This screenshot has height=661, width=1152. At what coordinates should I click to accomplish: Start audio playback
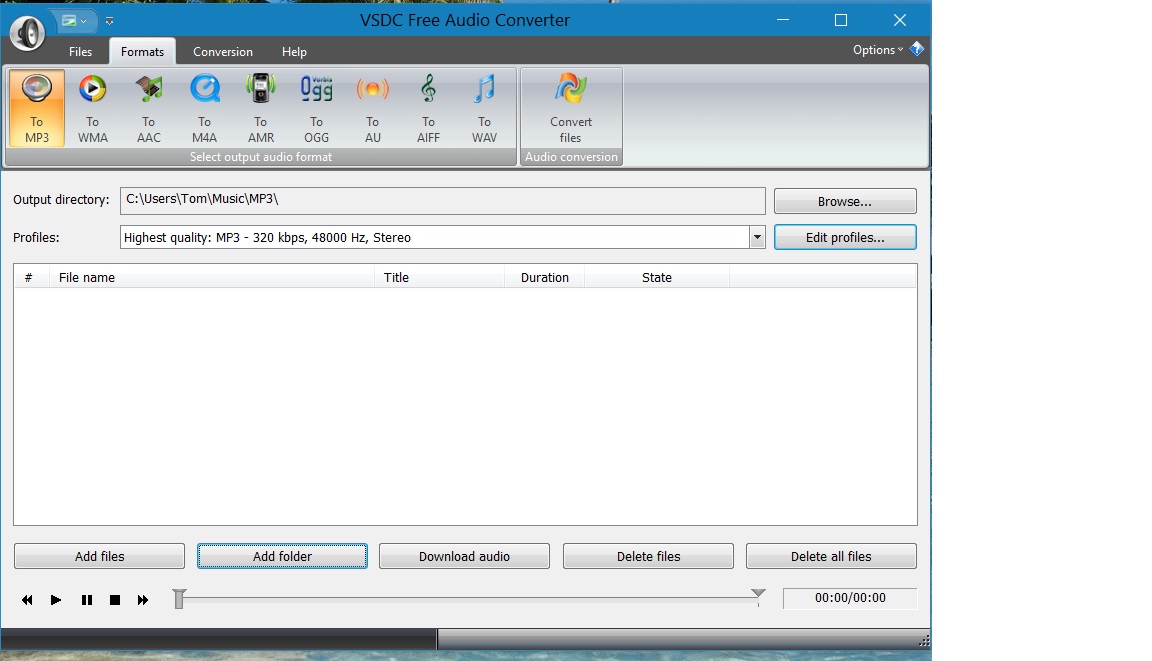click(56, 600)
